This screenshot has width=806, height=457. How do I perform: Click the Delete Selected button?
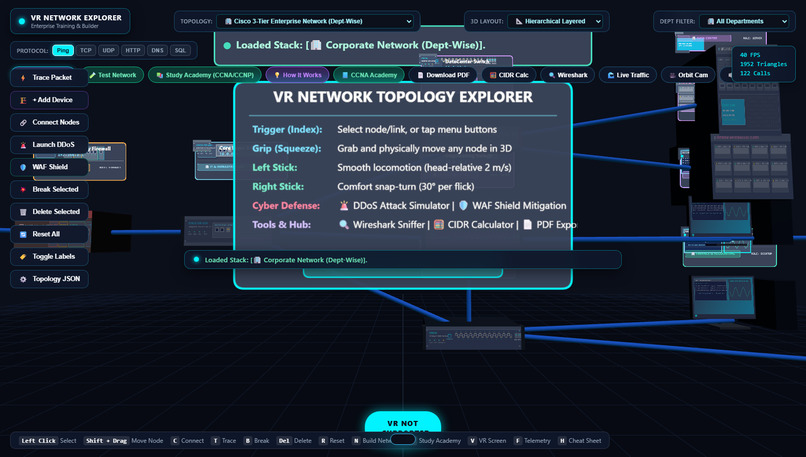coord(49,212)
